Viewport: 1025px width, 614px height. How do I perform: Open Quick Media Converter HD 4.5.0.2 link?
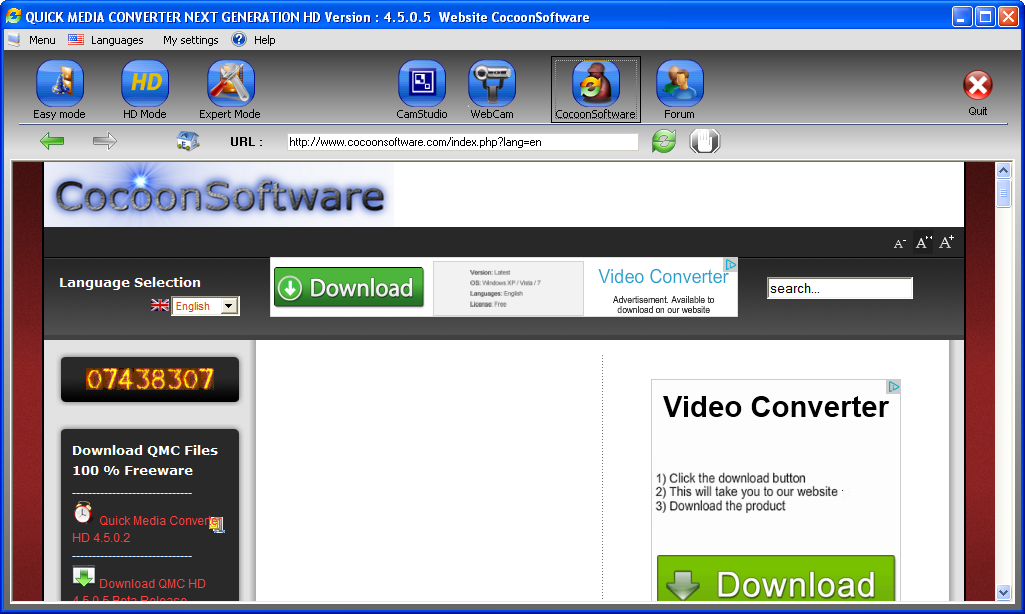pos(149,529)
